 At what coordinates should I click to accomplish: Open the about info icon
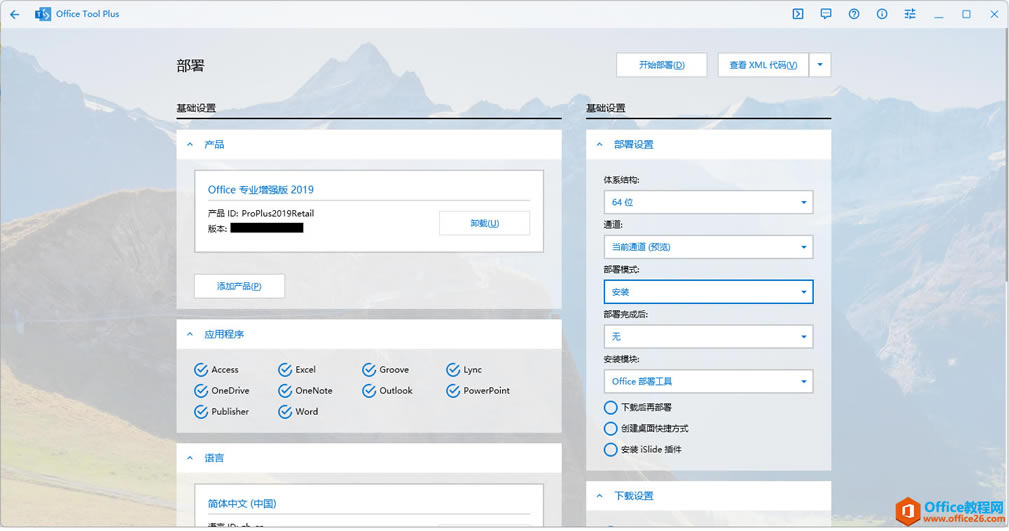[x=882, y=14]
